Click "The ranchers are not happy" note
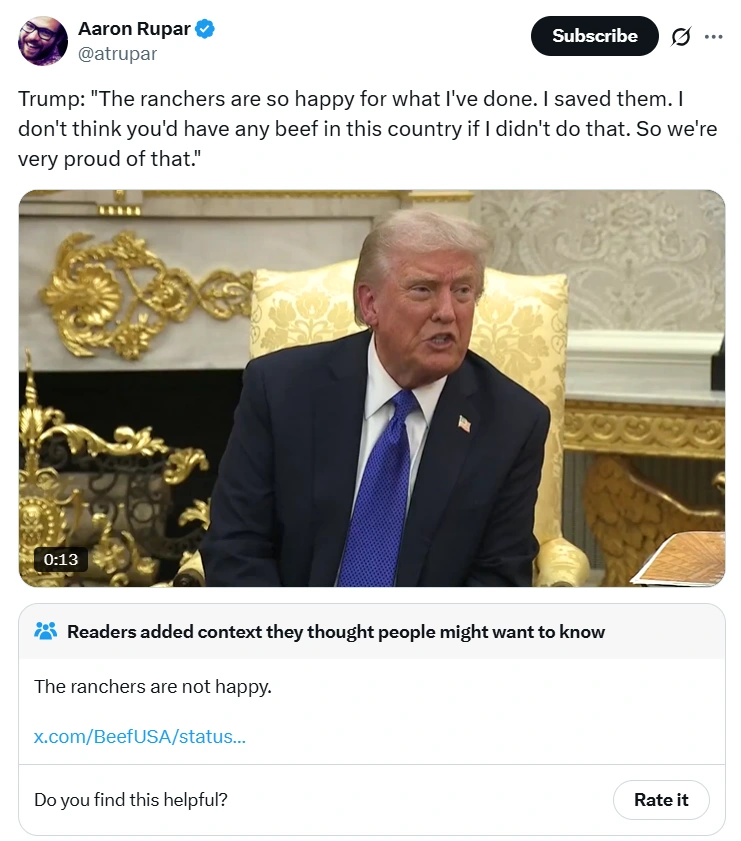The height and width of the screenshot is (841, 741). pyautogui.click(x=153, y=686)
